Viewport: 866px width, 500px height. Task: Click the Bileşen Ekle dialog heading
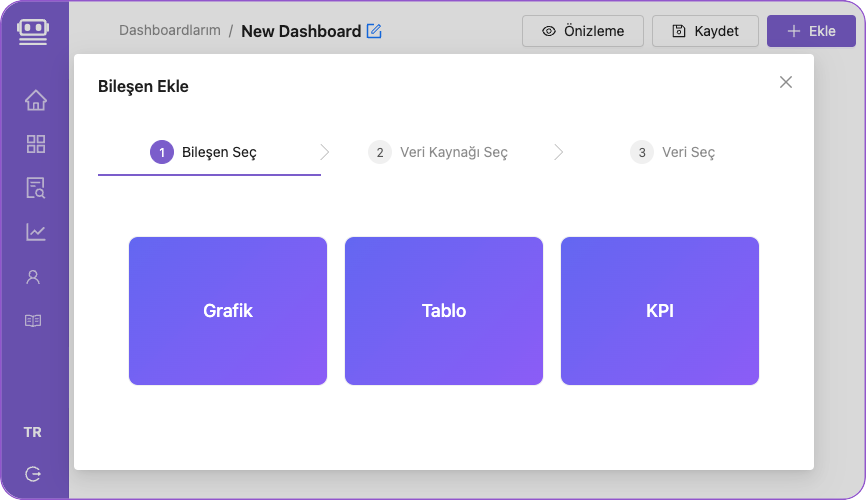click(x=143, y=87)
